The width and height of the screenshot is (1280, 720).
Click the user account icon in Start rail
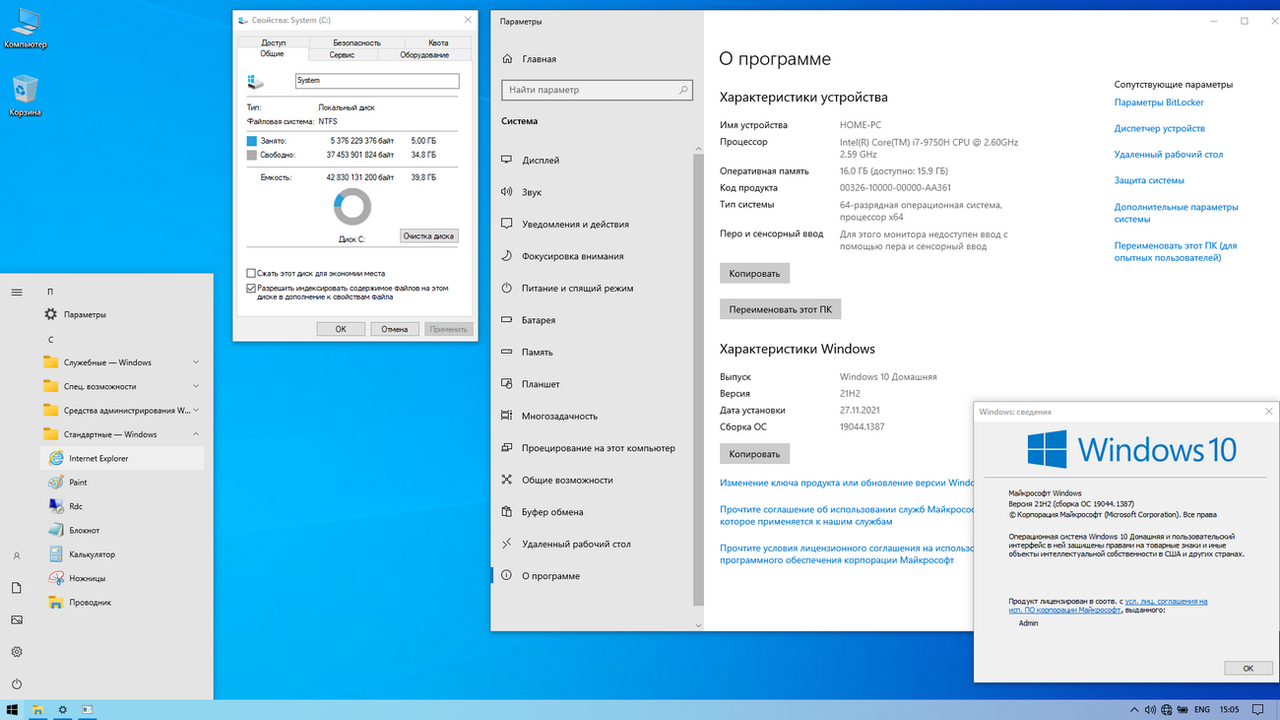(16, 555)
